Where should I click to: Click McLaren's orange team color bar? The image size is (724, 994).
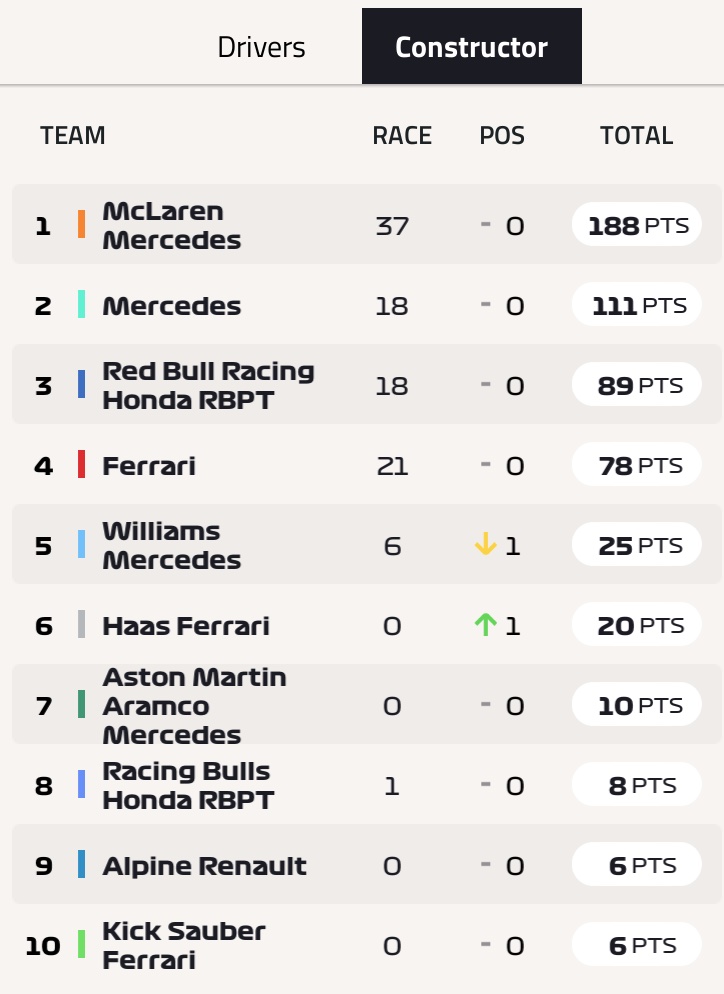81,224
